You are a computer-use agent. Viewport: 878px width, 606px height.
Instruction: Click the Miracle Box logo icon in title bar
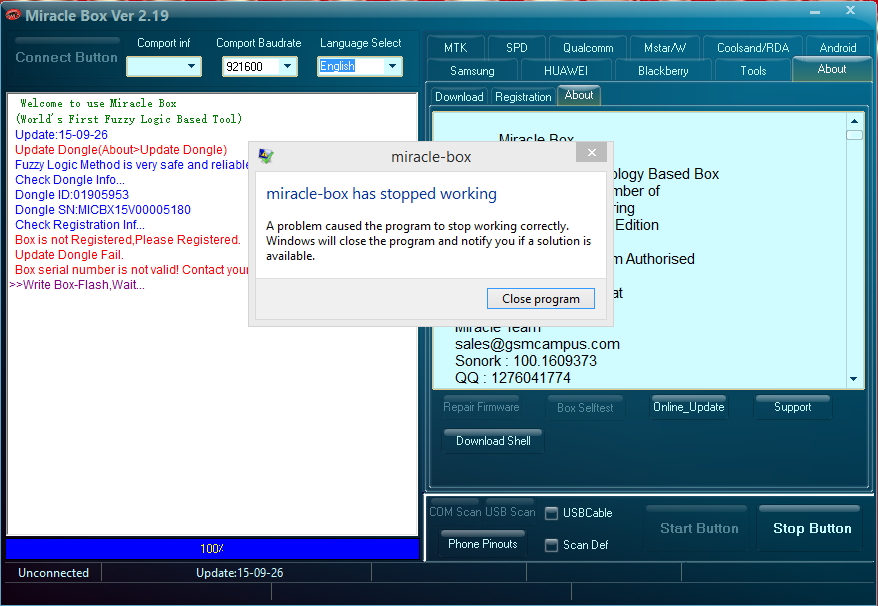pos(12,15)
